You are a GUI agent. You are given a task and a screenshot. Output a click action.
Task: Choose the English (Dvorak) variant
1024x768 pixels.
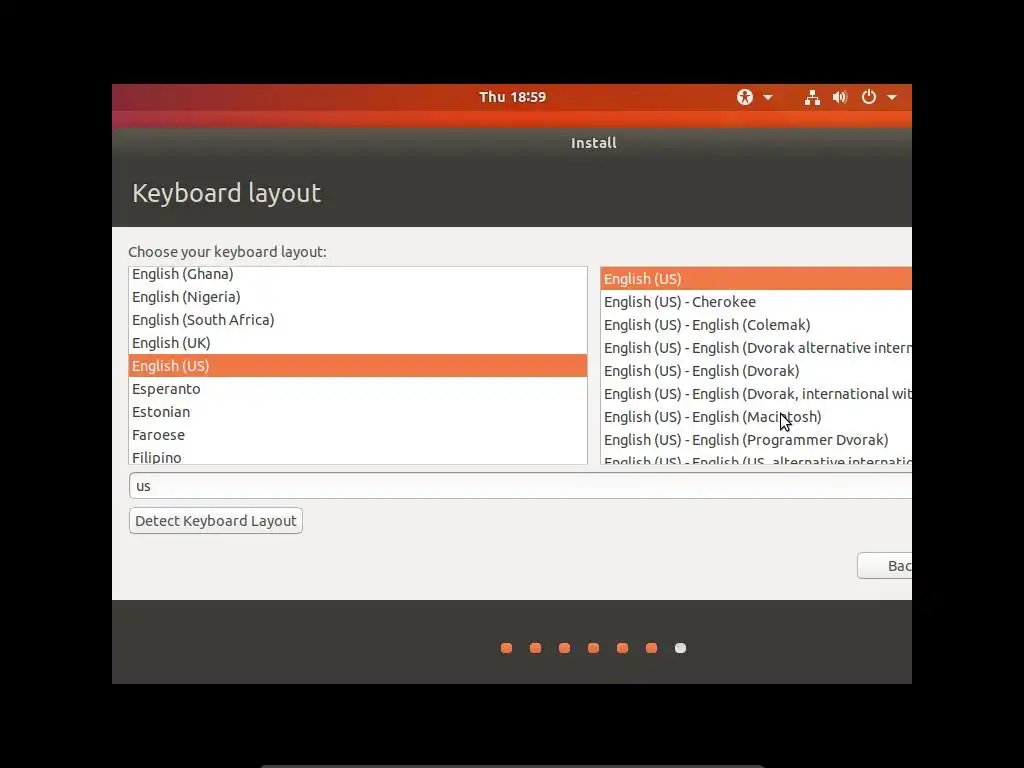click(x=756, y=371)
